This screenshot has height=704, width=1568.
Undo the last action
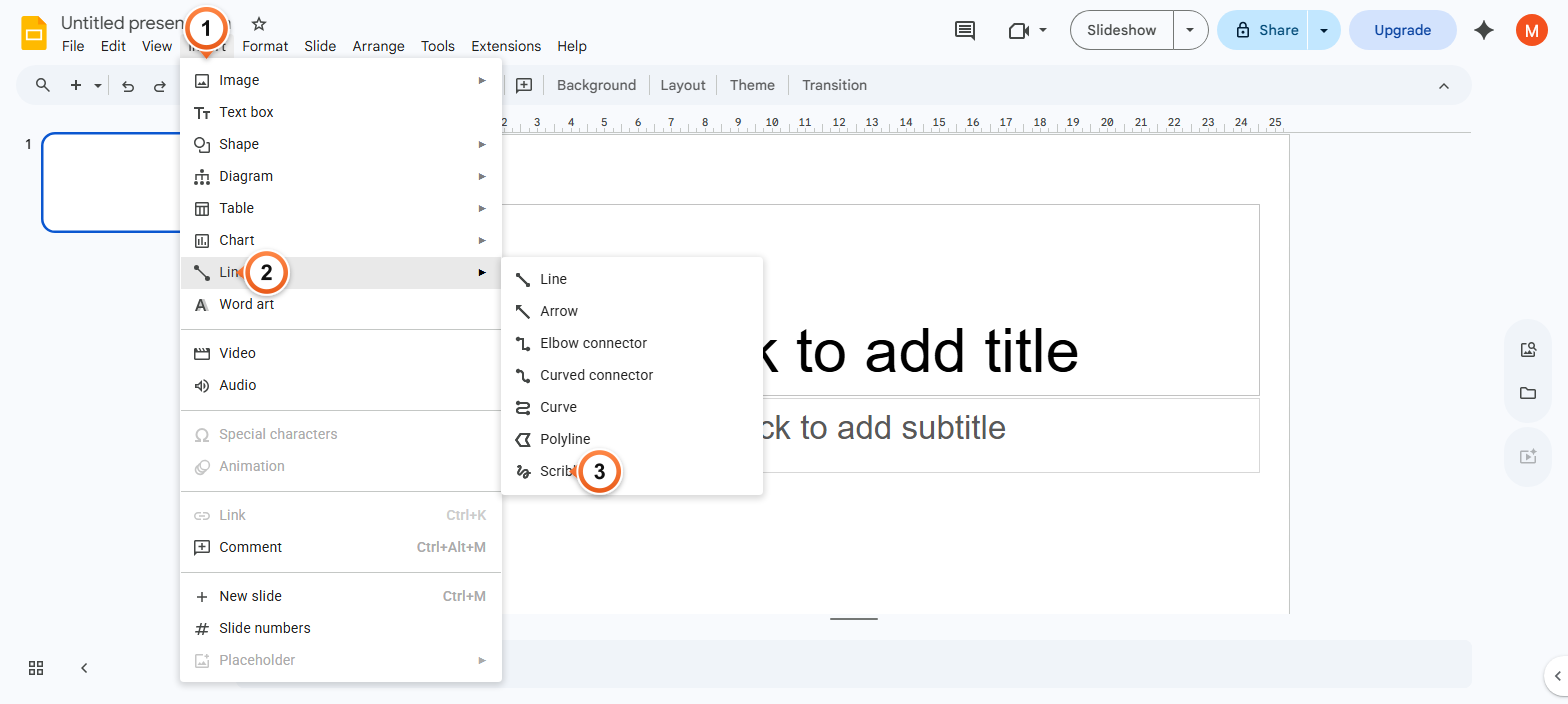[x=128, y=86]
